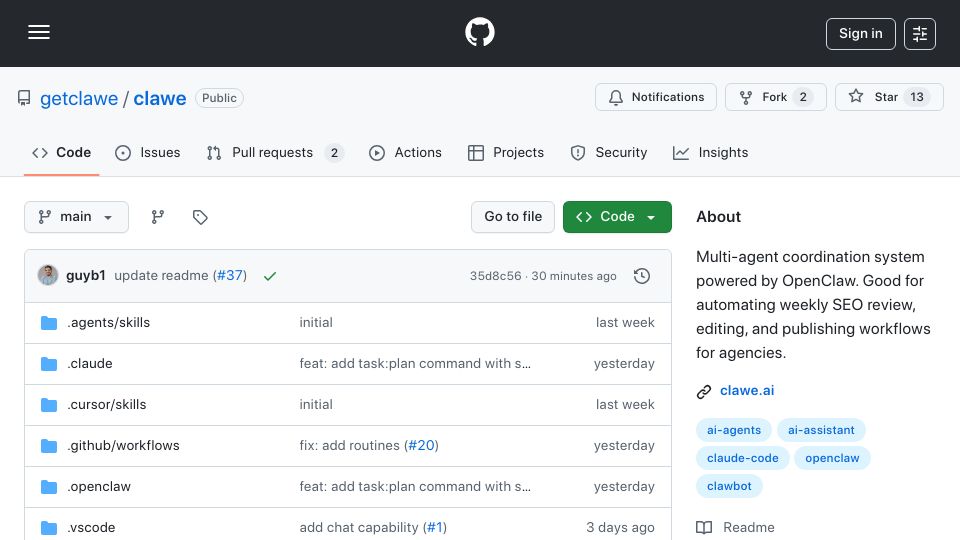Screen dimensions: 960x540
Task: Select the ai-agents topic tag
Action: click(x=733, y=430)
